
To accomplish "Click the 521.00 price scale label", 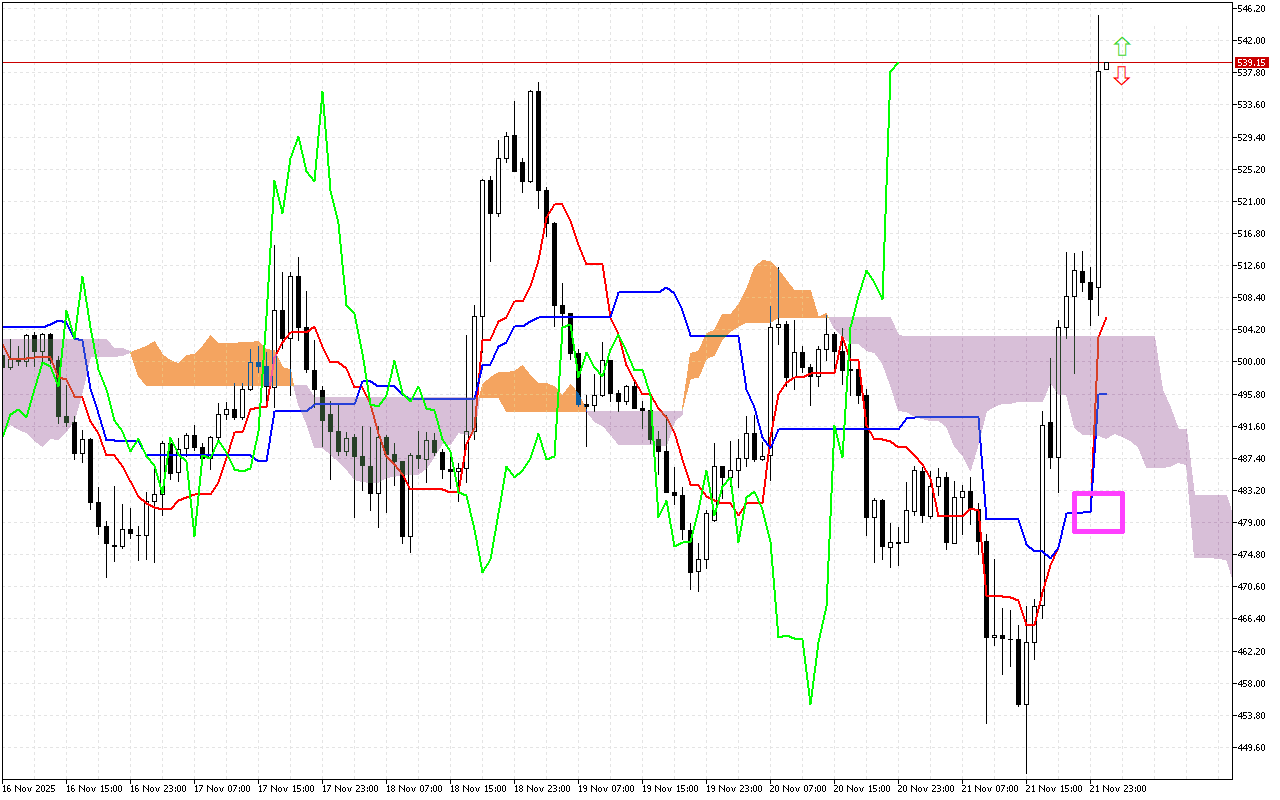I will [1253, 201].
